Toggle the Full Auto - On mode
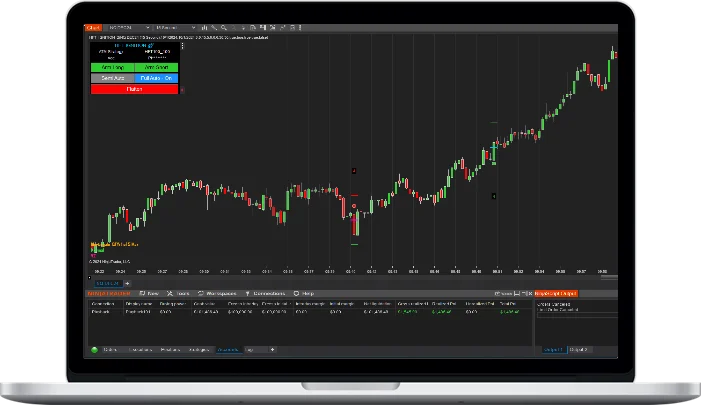701x405 pixels. click(155, 78)
